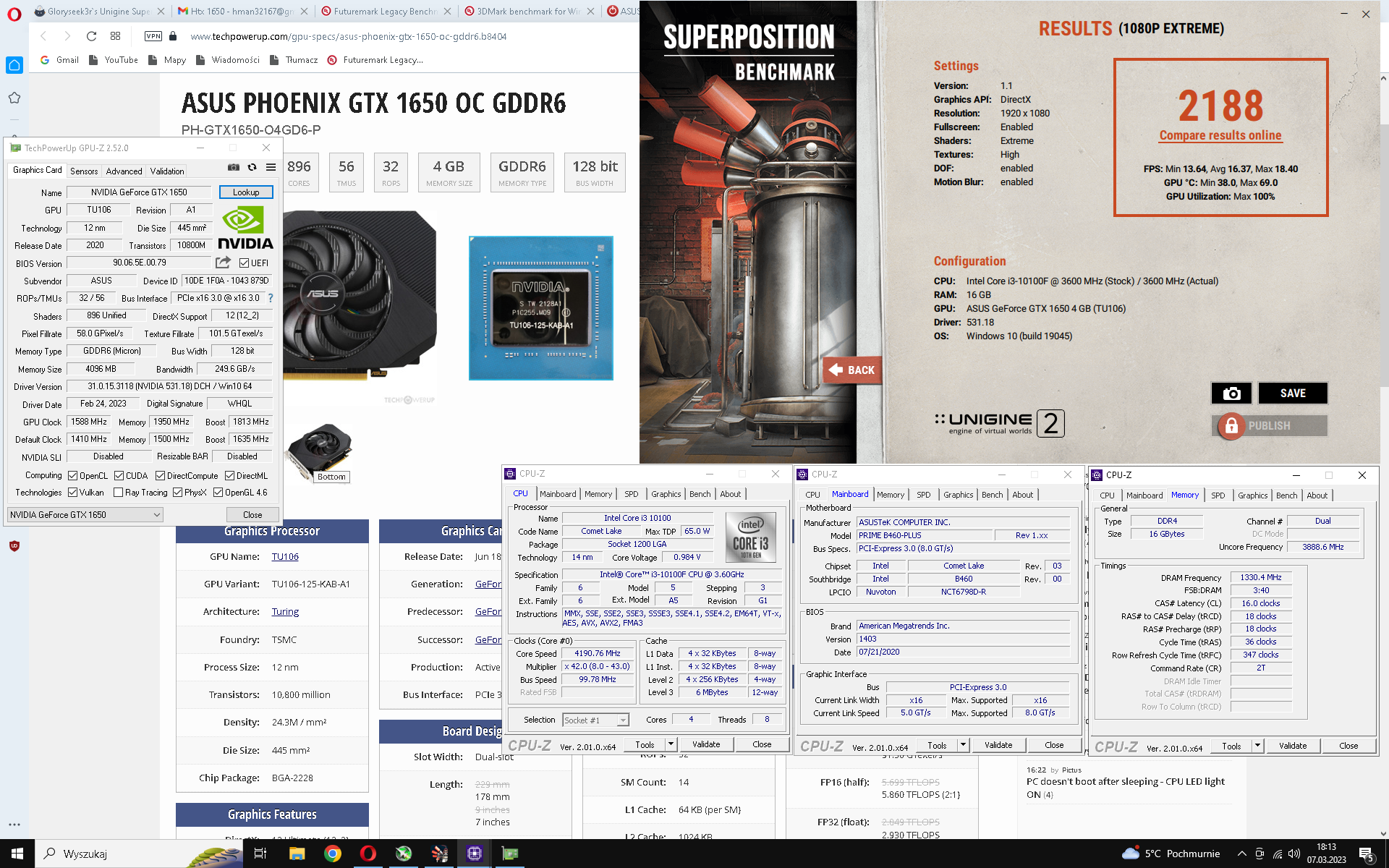Toggle the Vulkan checkbox
The width and height of the screenshot is (1389, 868).
(73, 493)
